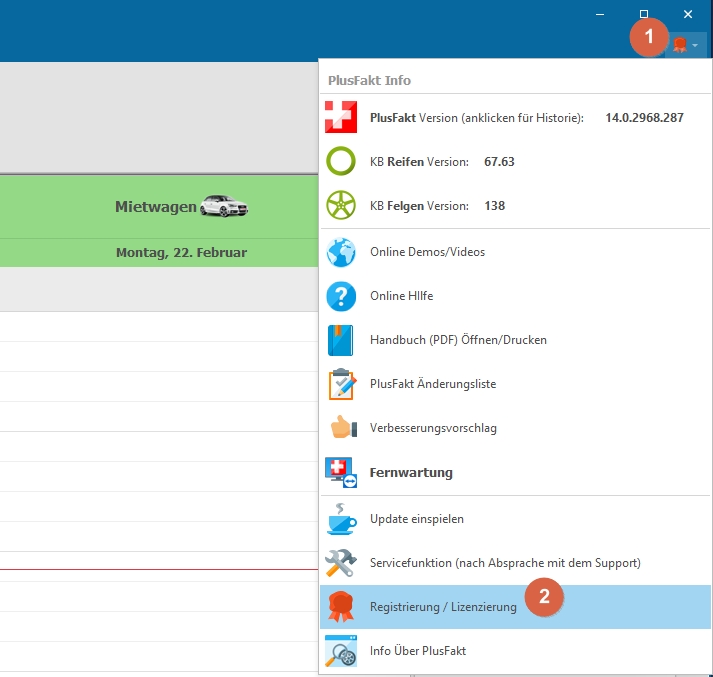This screenshot has height=677, width=713.
Task: Select Update einspielen
Action: 516,519
